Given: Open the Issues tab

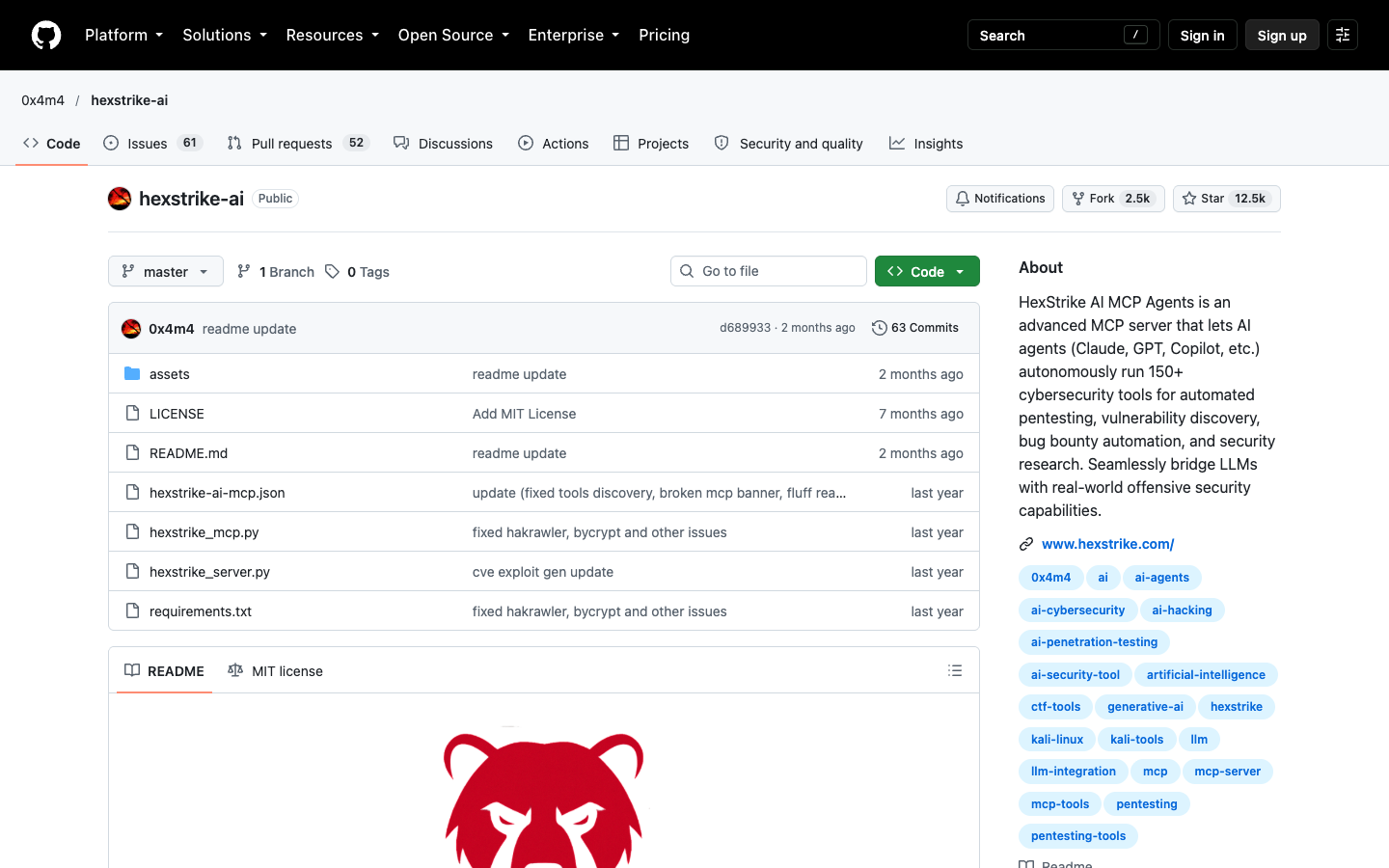Looking at the screenshot, I should coord(152,144).
